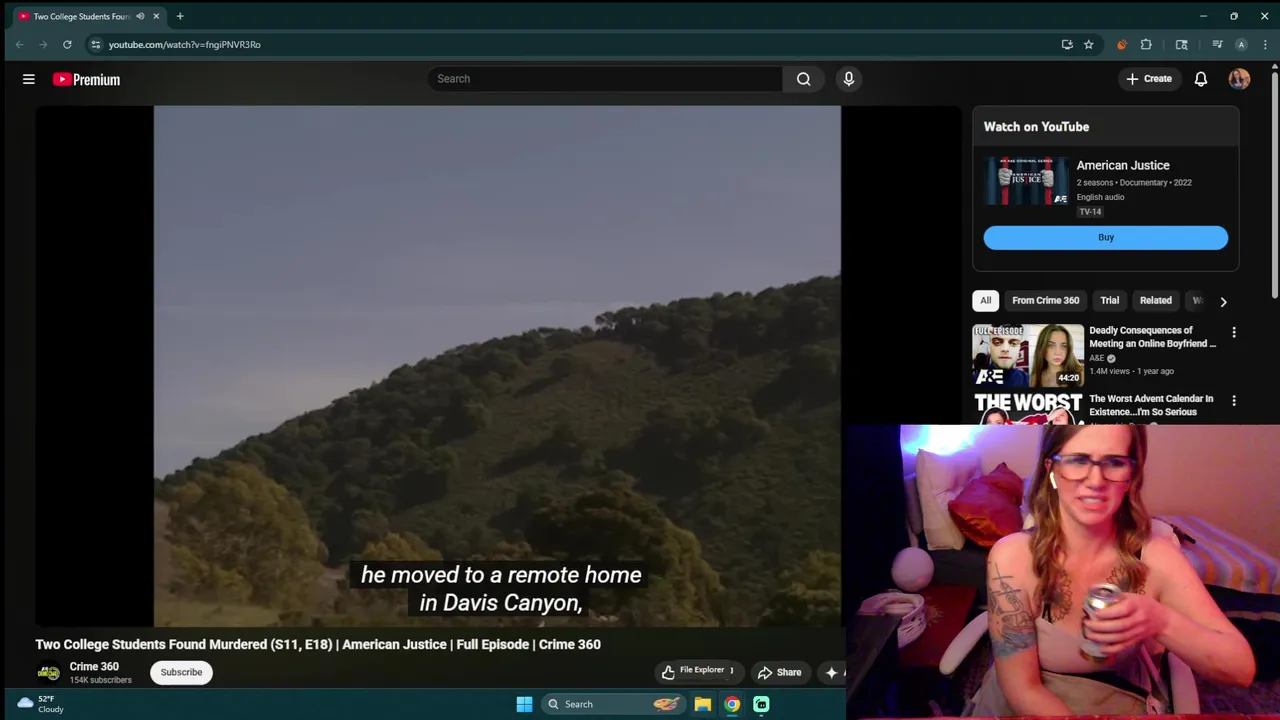Select the Related filter chip

tap(1155, 300)
